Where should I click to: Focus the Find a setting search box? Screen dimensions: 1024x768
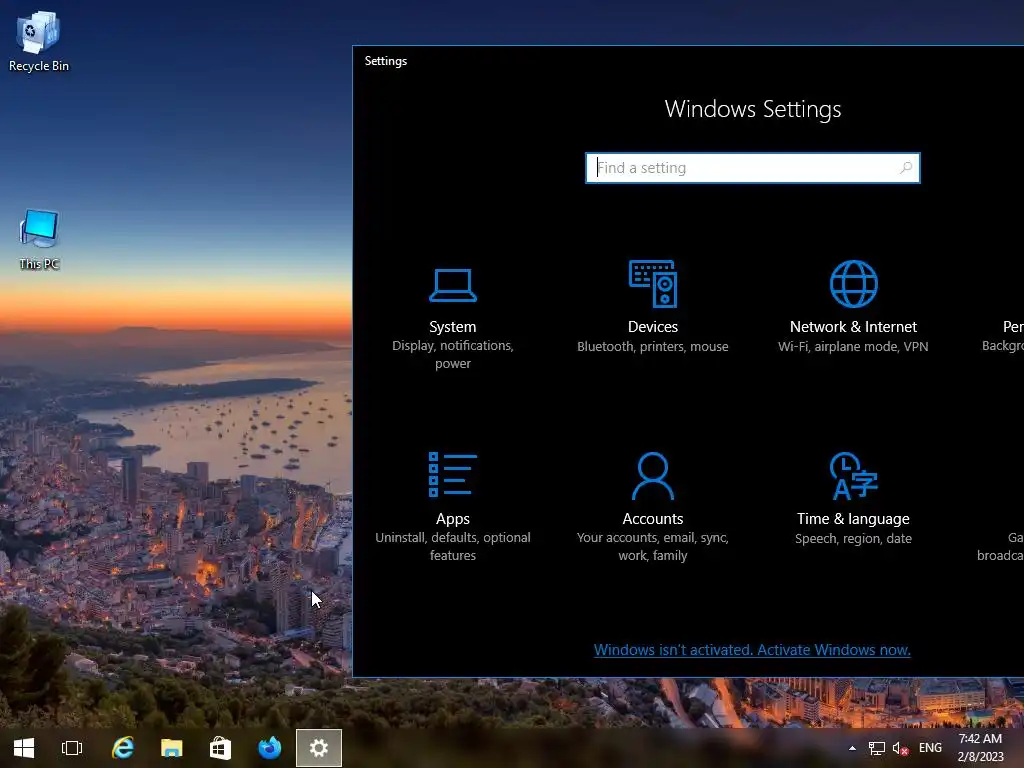[x=752, y=168]
